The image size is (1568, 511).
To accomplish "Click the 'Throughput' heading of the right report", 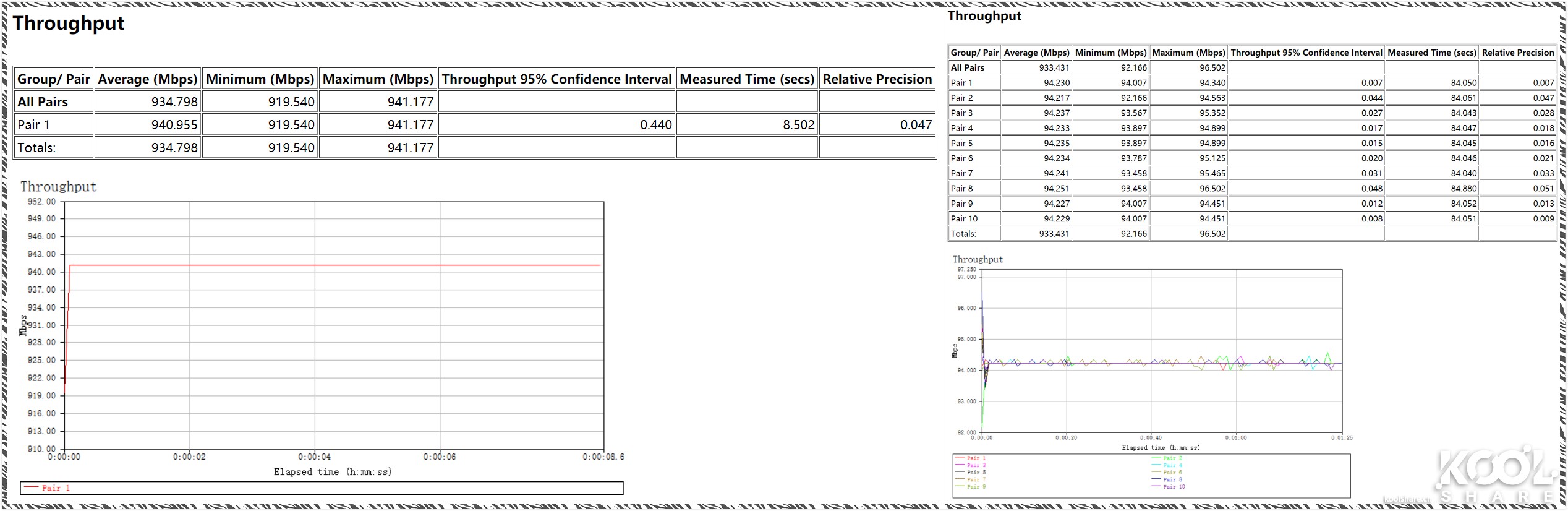I will click(x=984, y=16).
